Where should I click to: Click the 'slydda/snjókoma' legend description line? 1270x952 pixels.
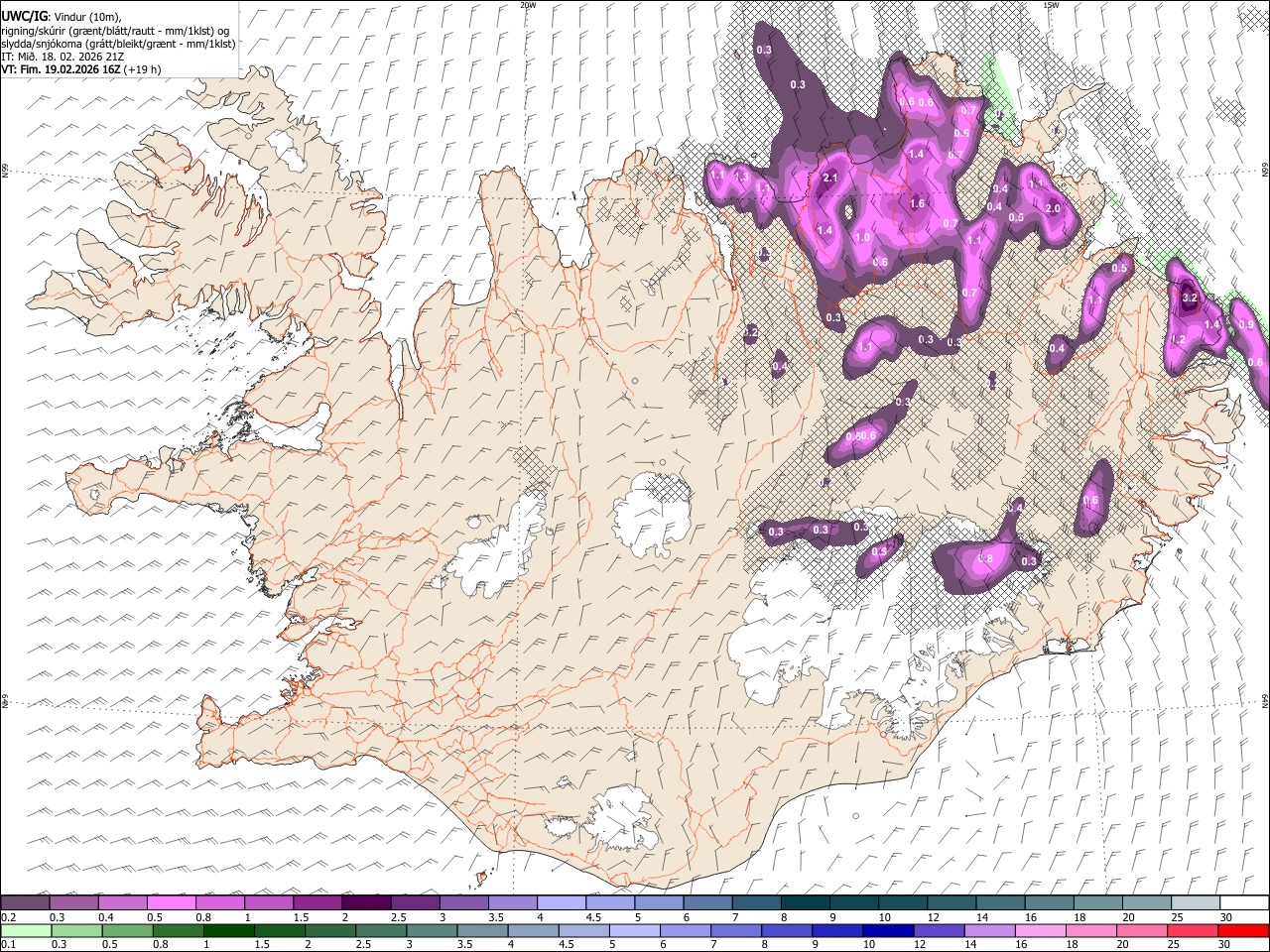coord(119,43)
